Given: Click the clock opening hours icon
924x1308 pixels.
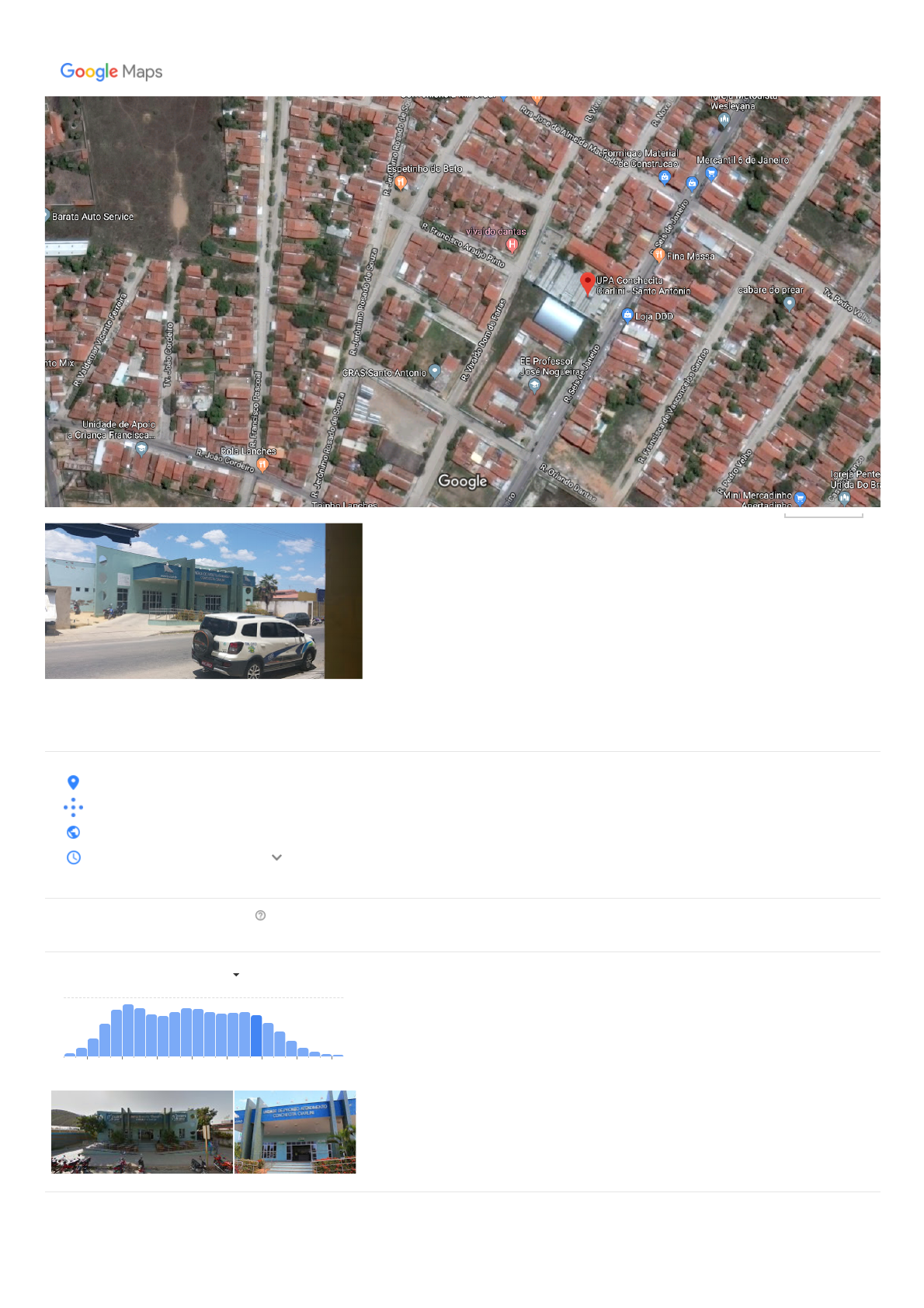Looking at the screenshot, I should pos(74,858).
